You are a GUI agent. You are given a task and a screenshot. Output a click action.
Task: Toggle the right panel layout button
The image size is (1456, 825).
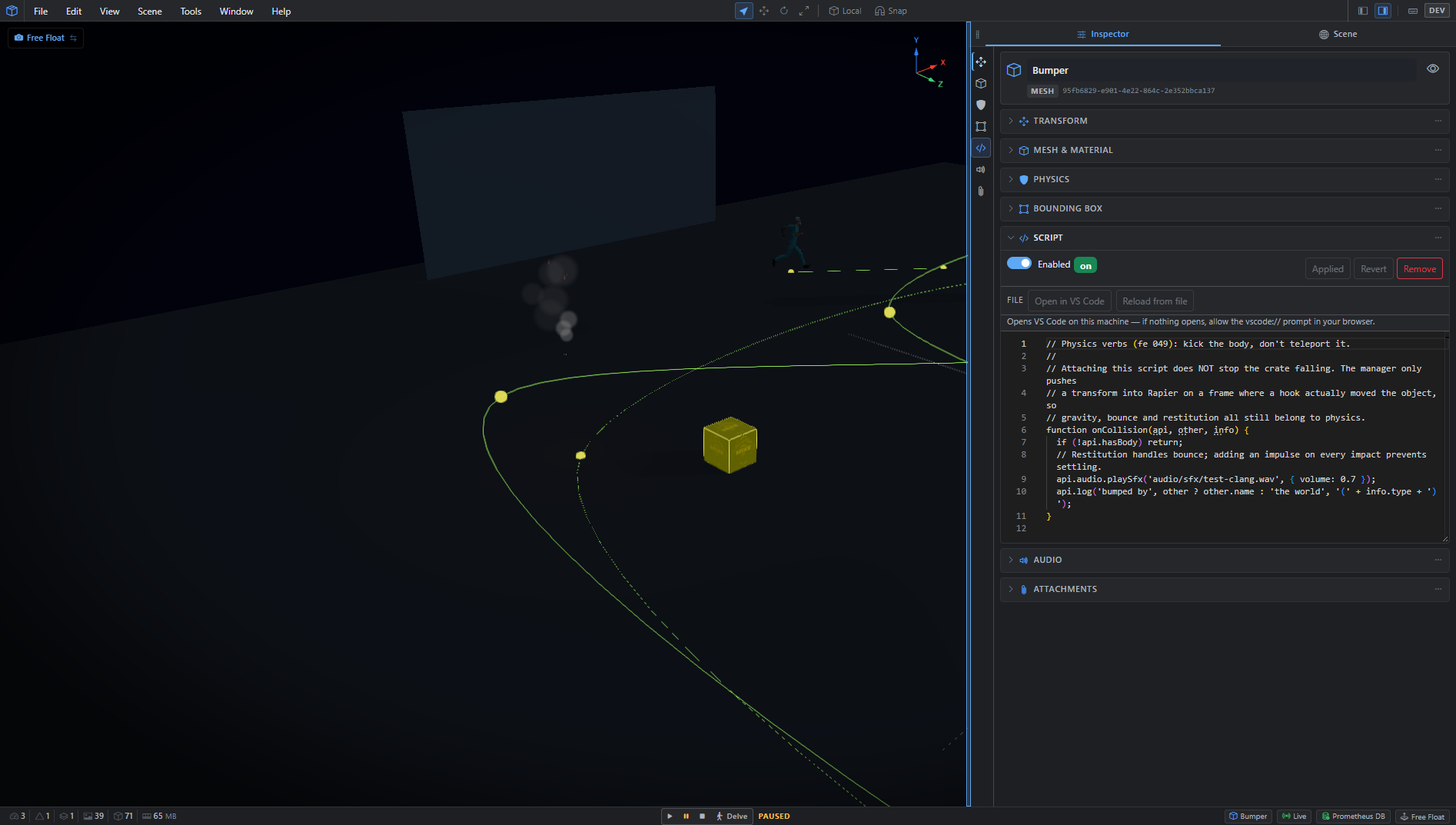click(1383, 11)
